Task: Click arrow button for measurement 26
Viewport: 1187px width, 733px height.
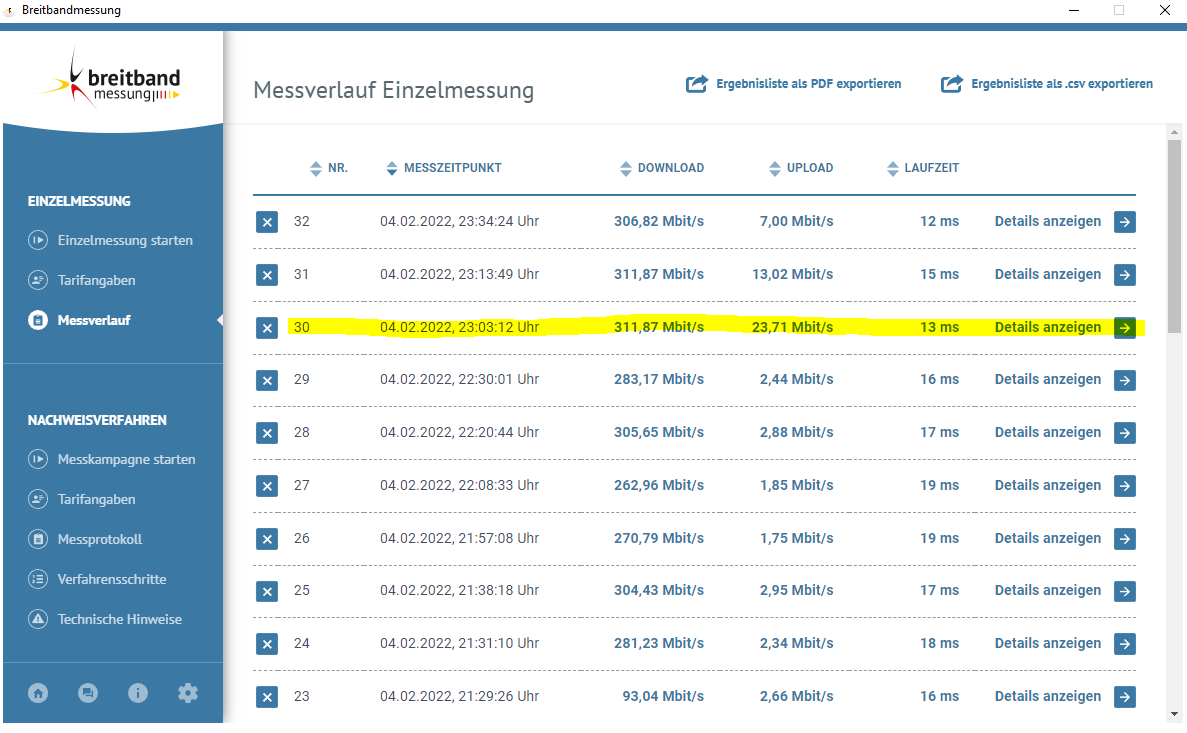Action: click(x=1125, y=539)
